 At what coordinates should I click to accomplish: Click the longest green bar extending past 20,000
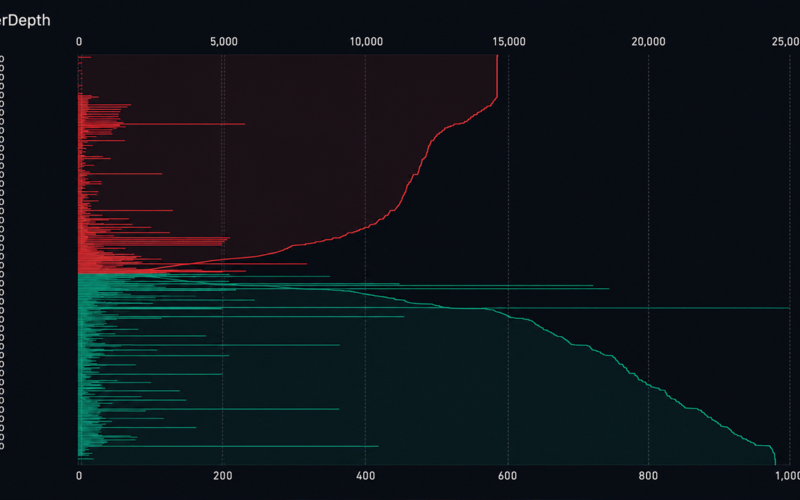(x=434, y=308)
